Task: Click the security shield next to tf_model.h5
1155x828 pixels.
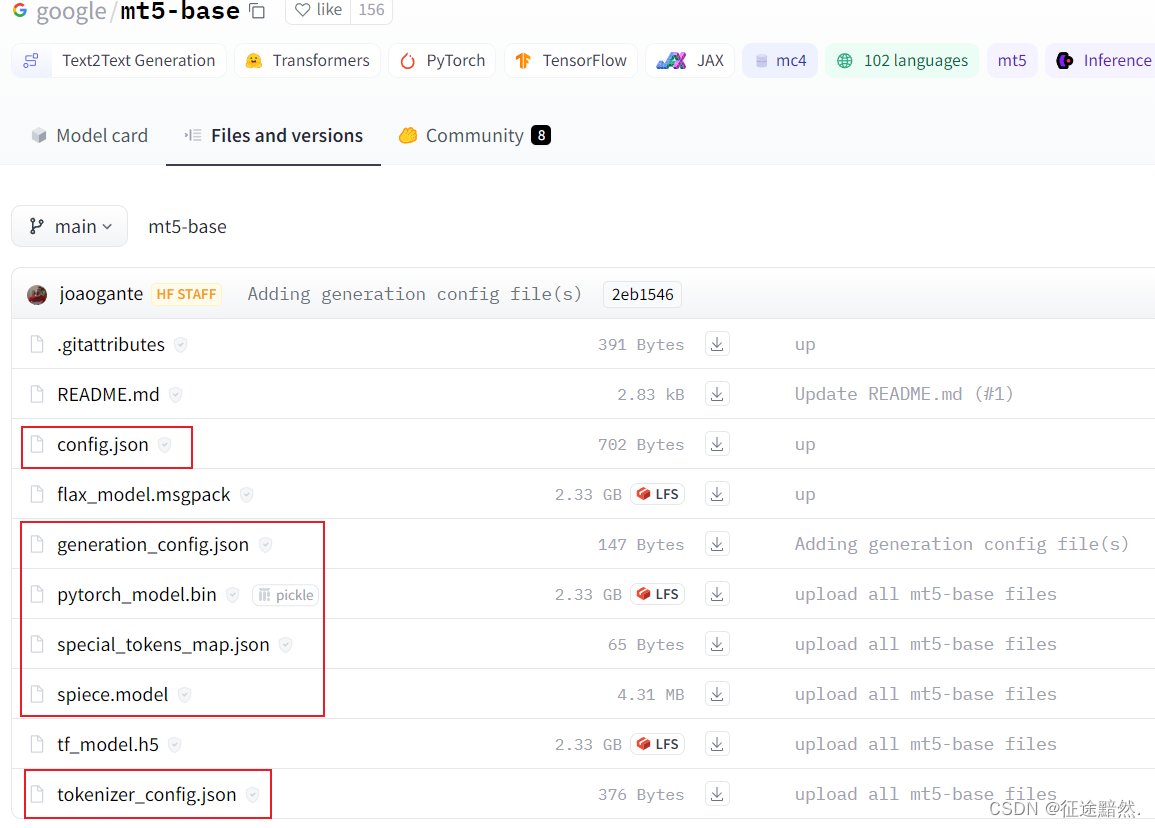Action: pos(175,745)
